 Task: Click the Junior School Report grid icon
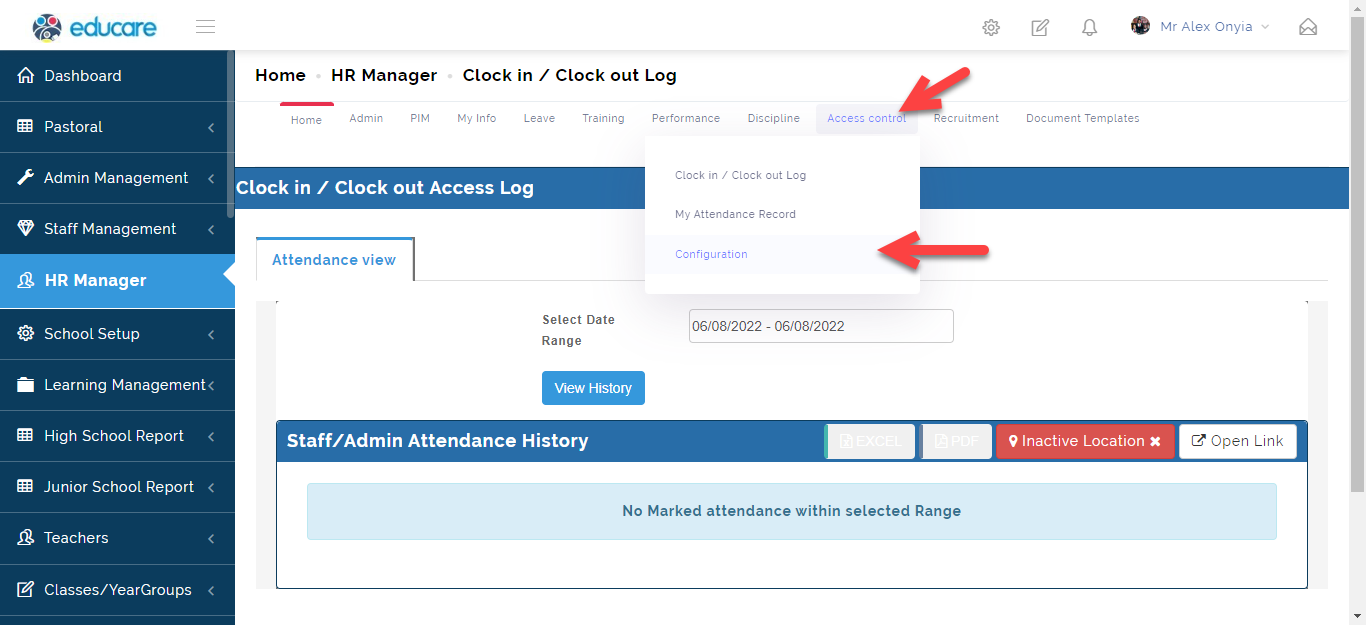(26, 486)
